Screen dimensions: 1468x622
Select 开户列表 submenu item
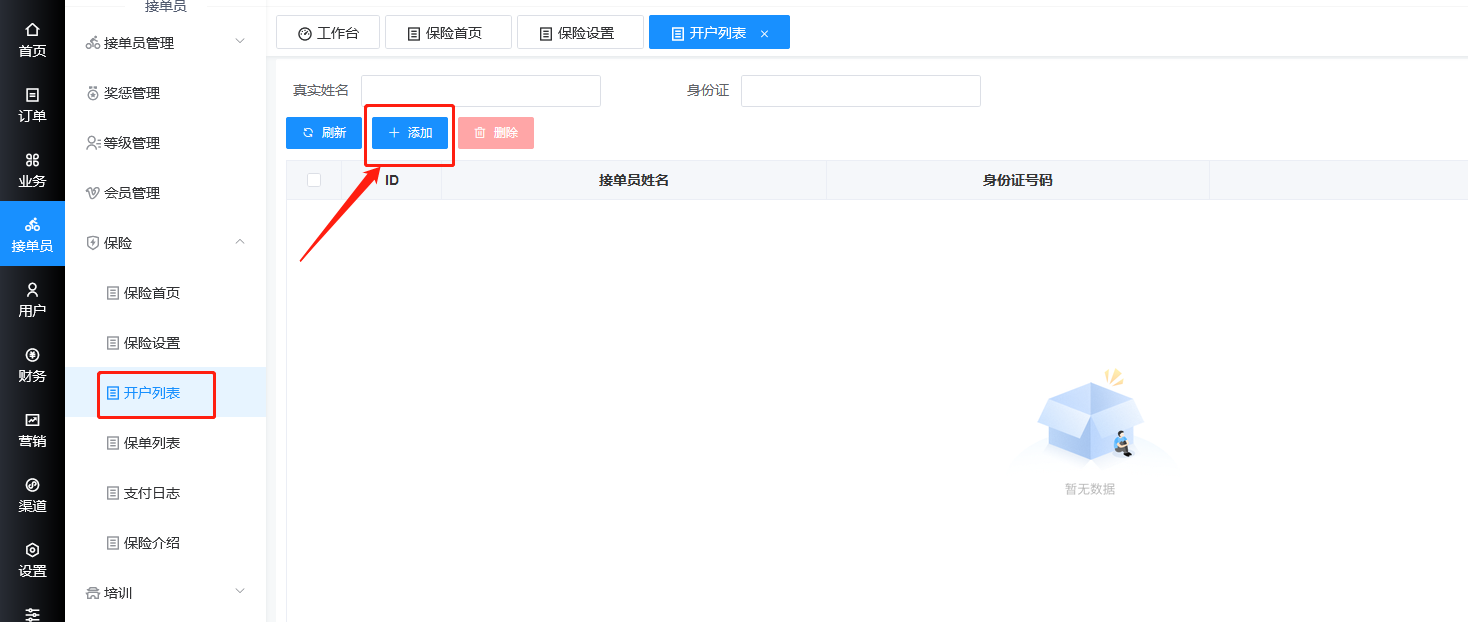[x=166, y=393]
